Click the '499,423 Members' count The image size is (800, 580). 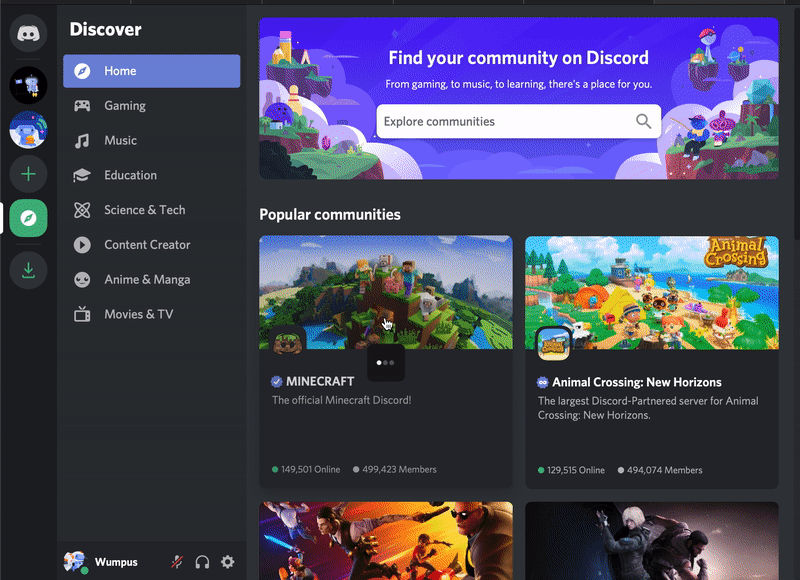(399, 469)
